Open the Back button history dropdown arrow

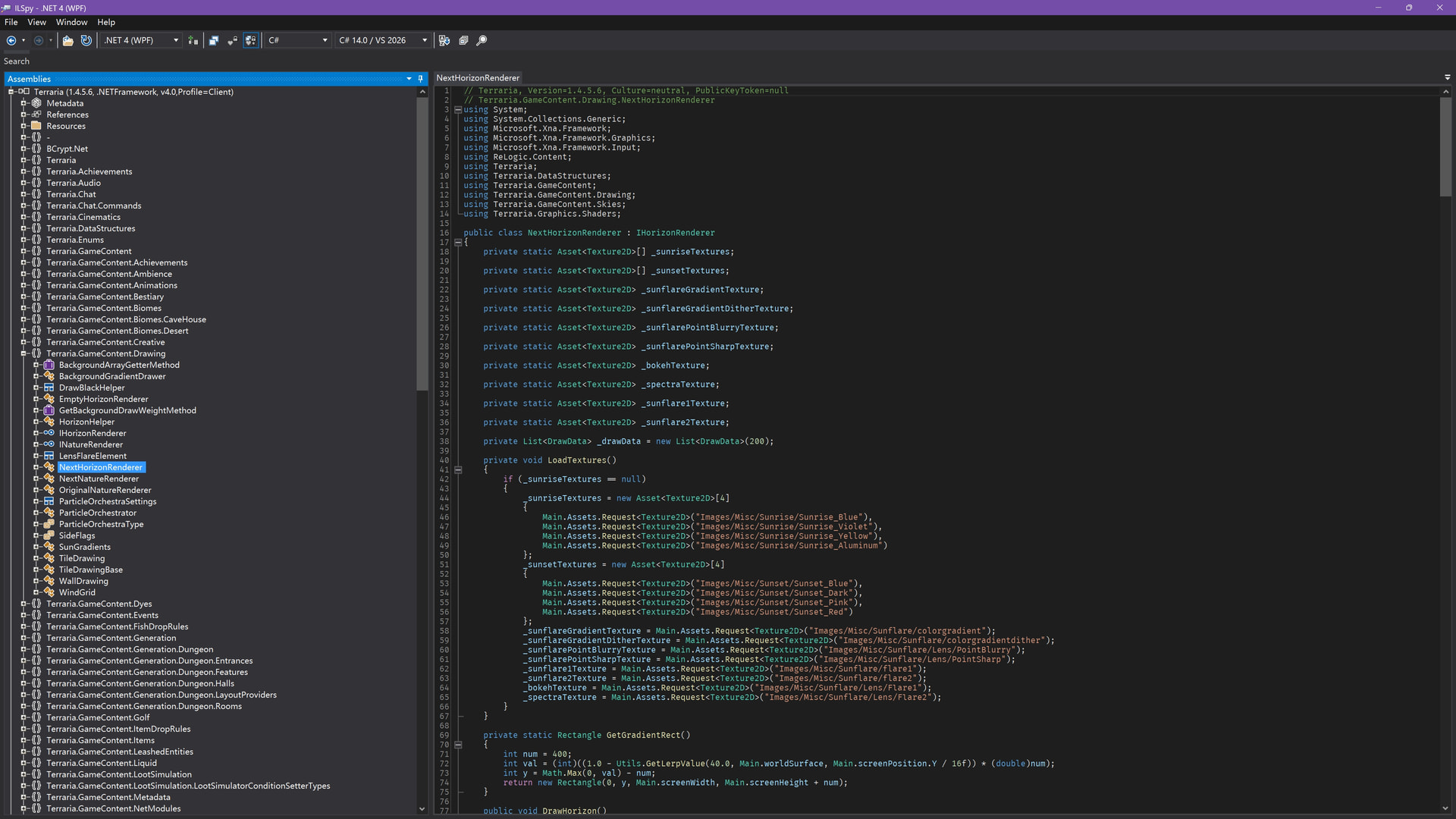tap(24, 40)
